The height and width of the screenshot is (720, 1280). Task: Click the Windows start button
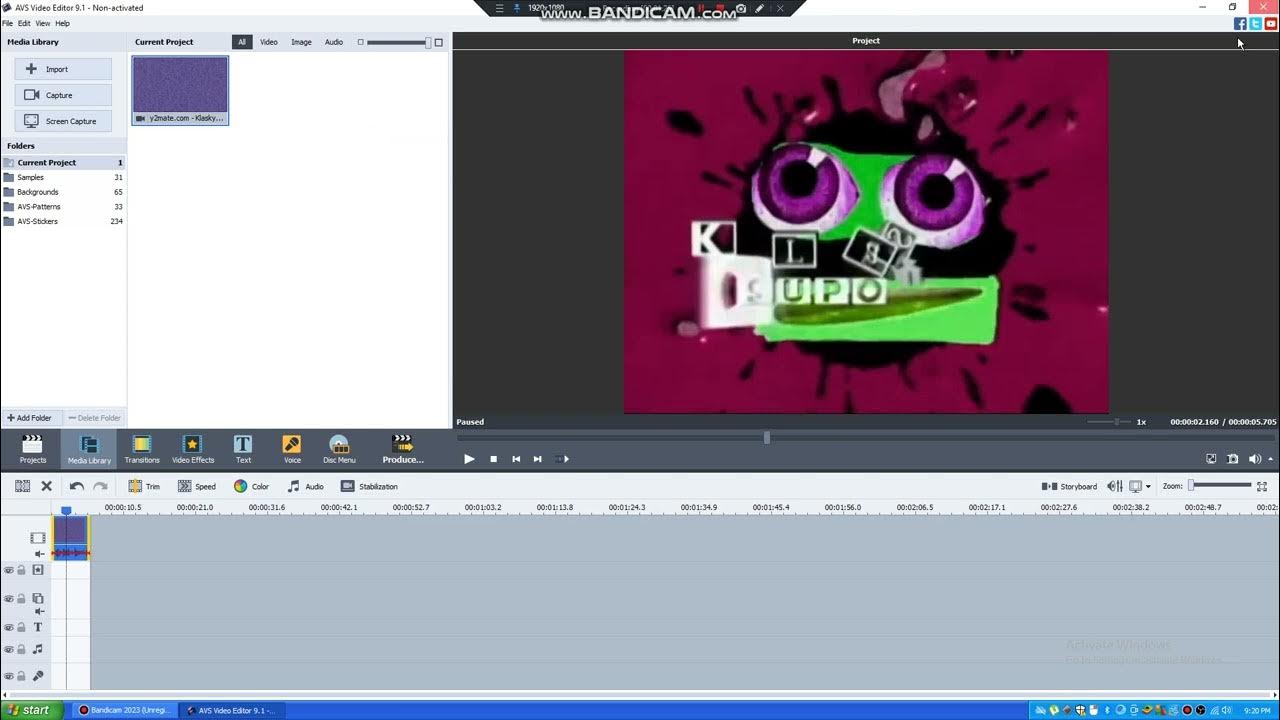point(31,710)
